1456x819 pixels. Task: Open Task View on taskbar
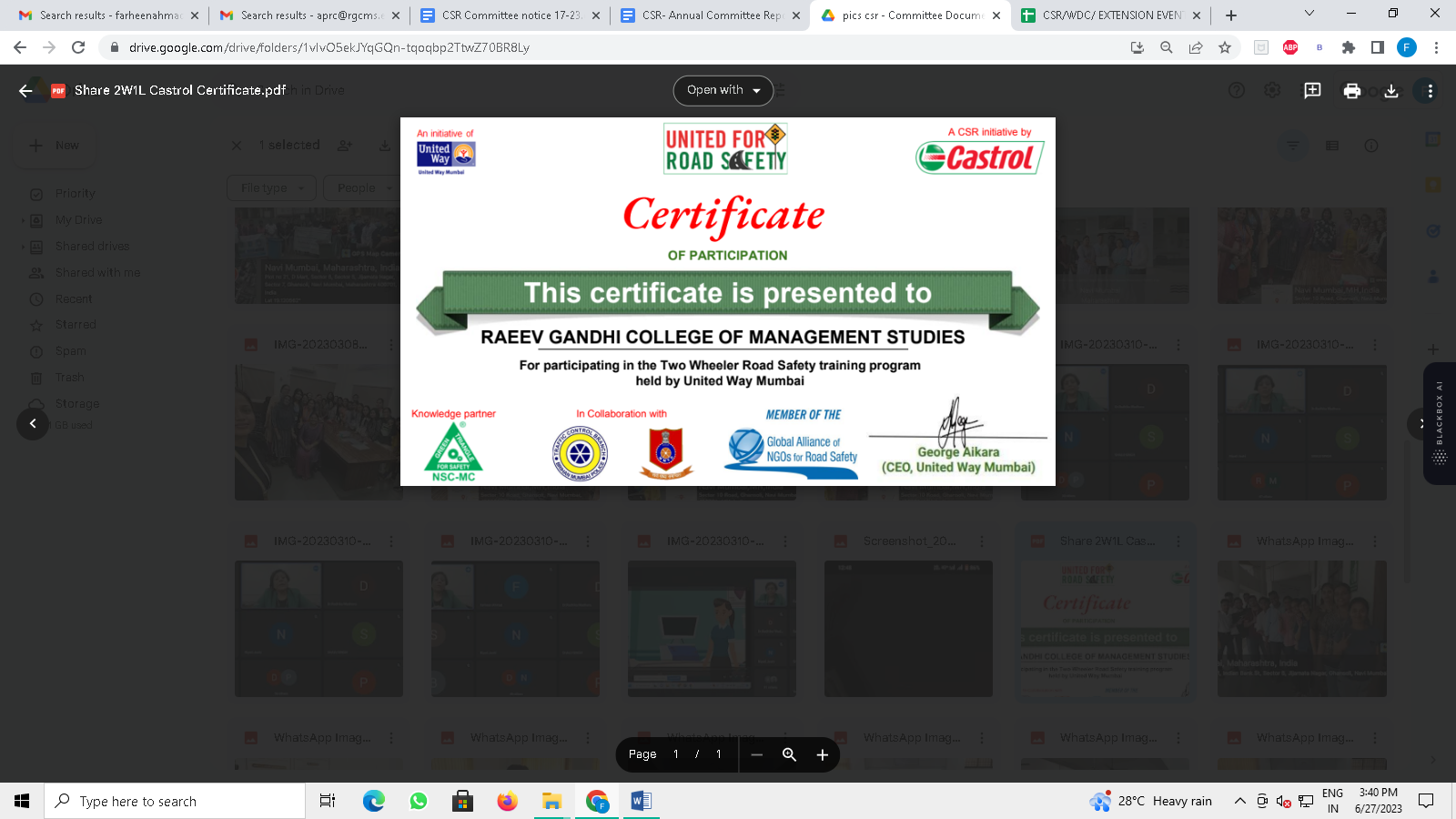[x=328, y=801]
